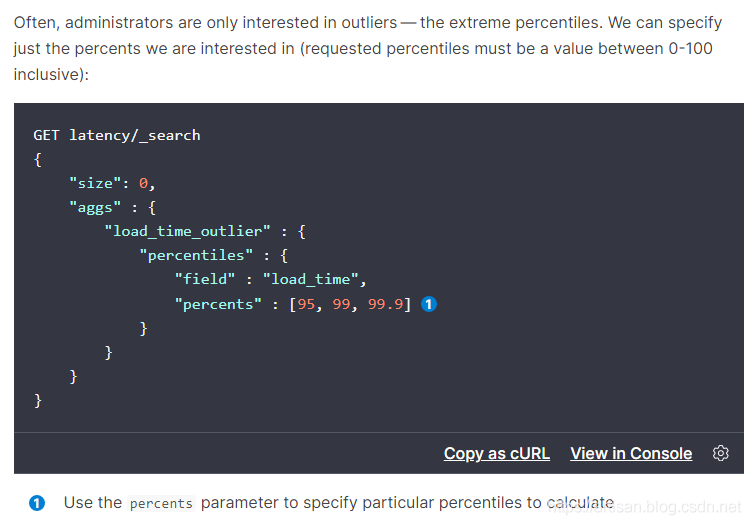
Task: Click the inline "percents" code term in footnote
Action: pyautogui.click(x=161, y=503)
